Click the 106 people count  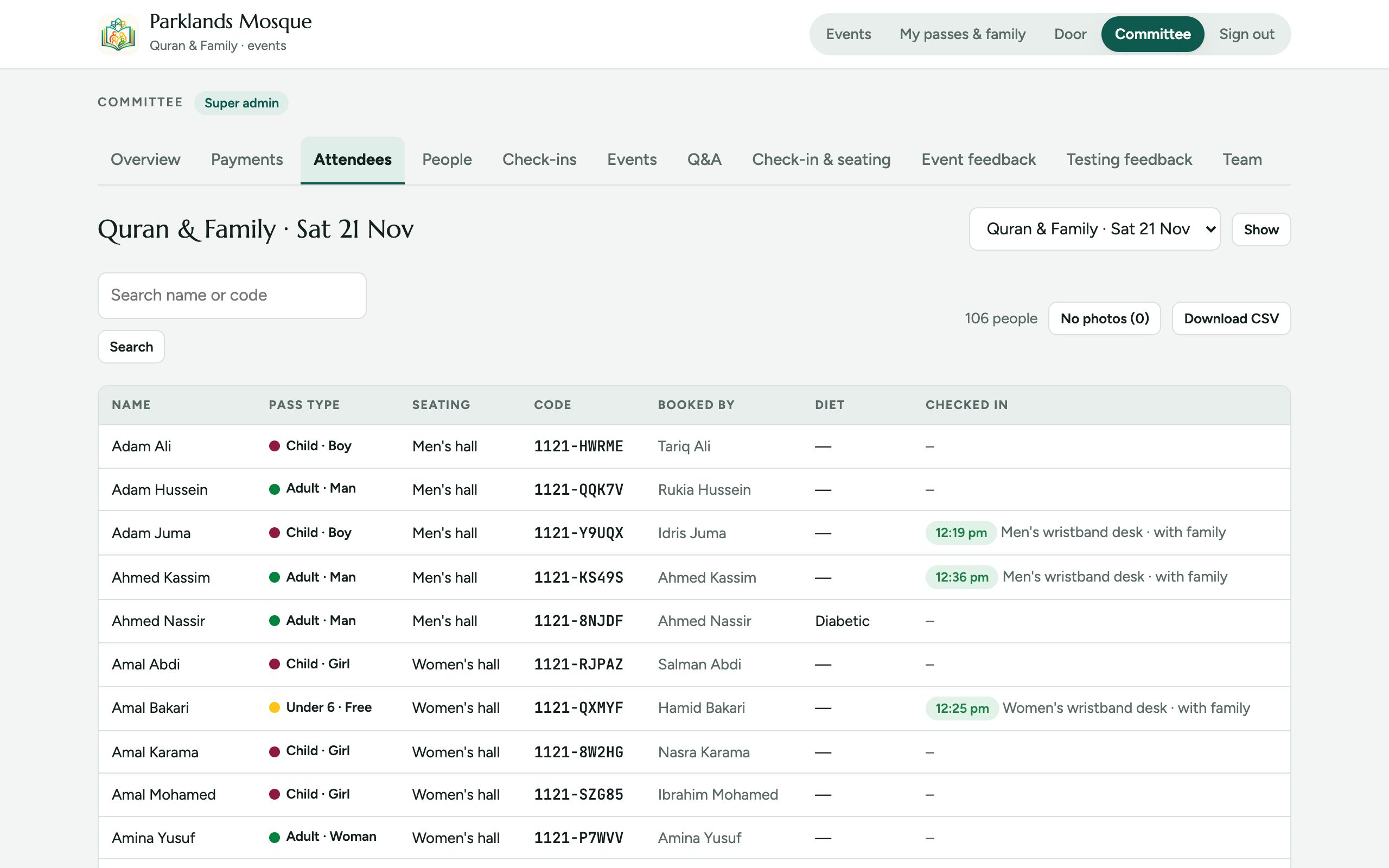1001,318
